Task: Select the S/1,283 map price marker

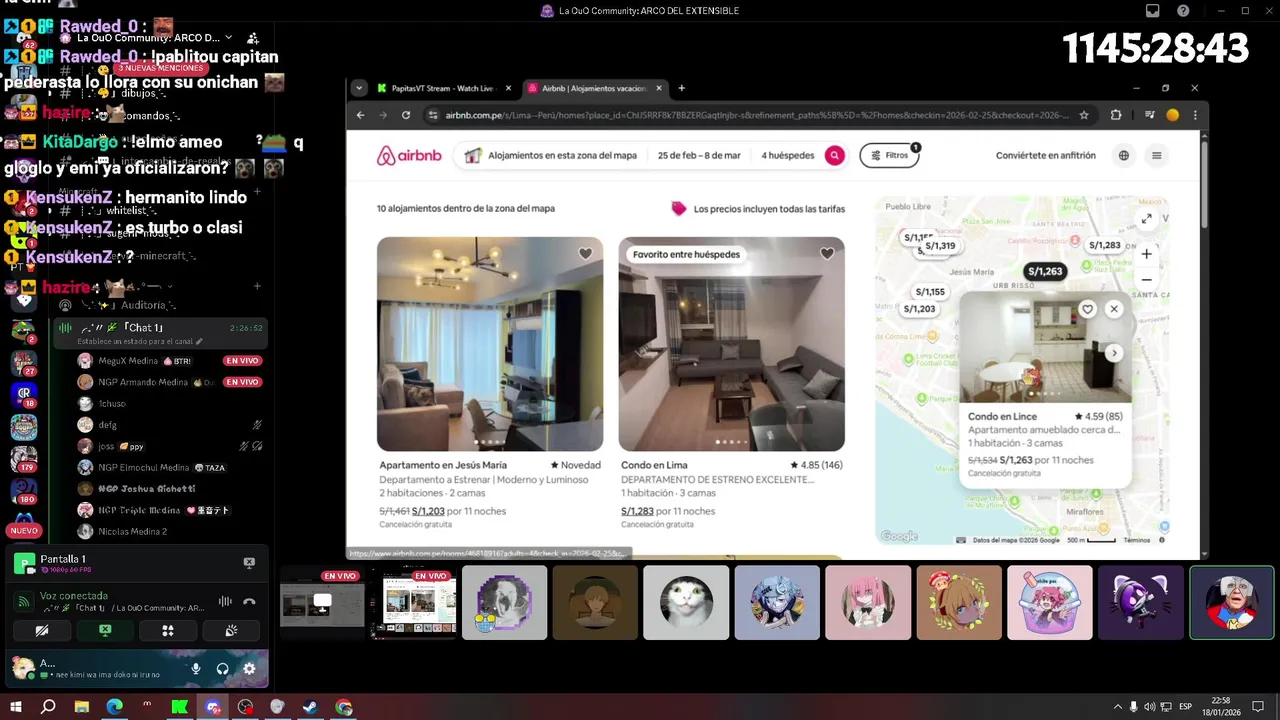Action: coord(1105,245)
